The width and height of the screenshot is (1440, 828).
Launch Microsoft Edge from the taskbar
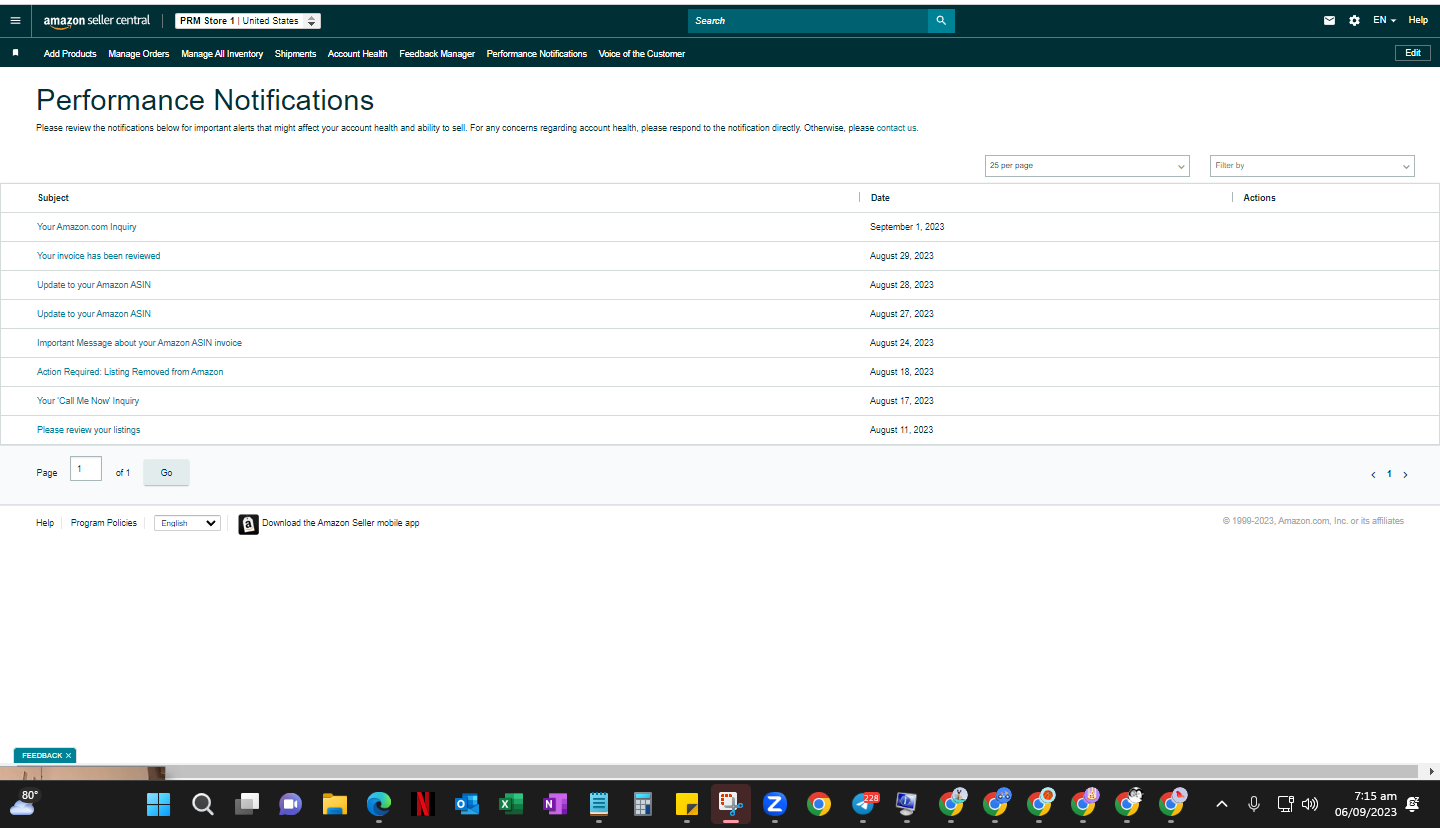[378, 804]
